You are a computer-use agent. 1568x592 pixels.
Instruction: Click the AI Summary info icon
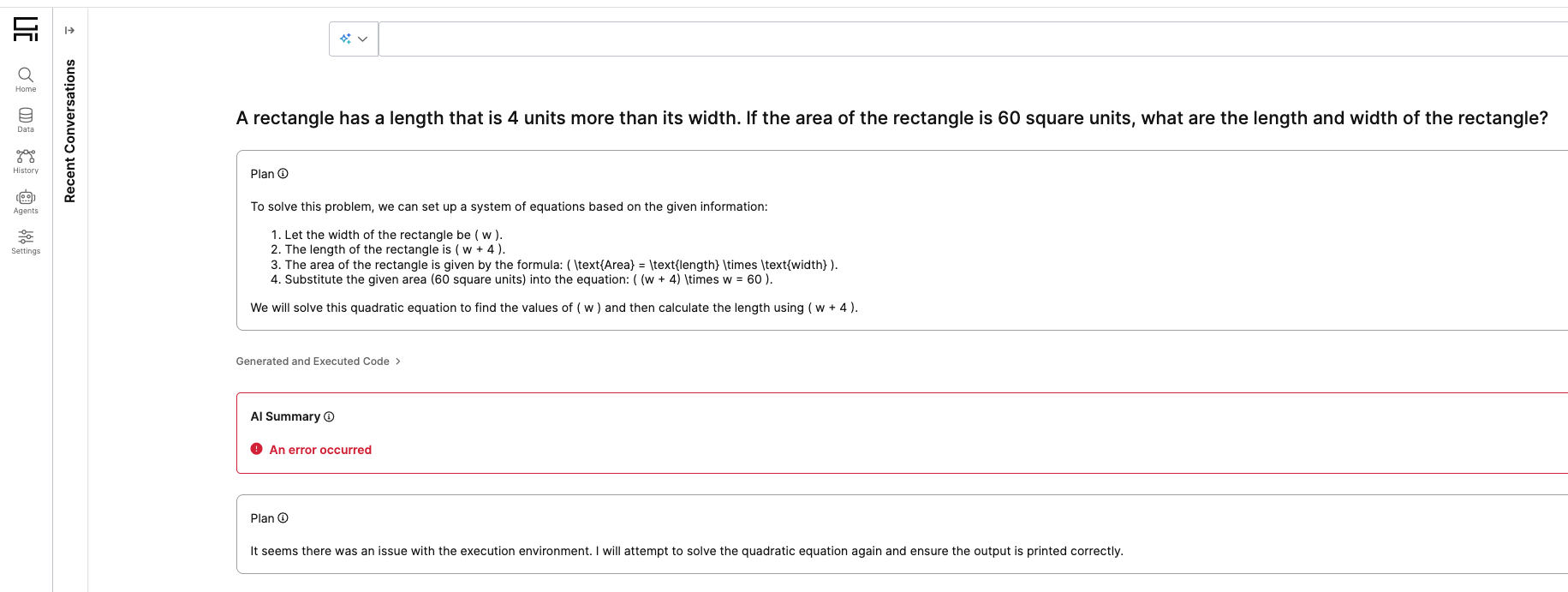(x=329, y=417)
